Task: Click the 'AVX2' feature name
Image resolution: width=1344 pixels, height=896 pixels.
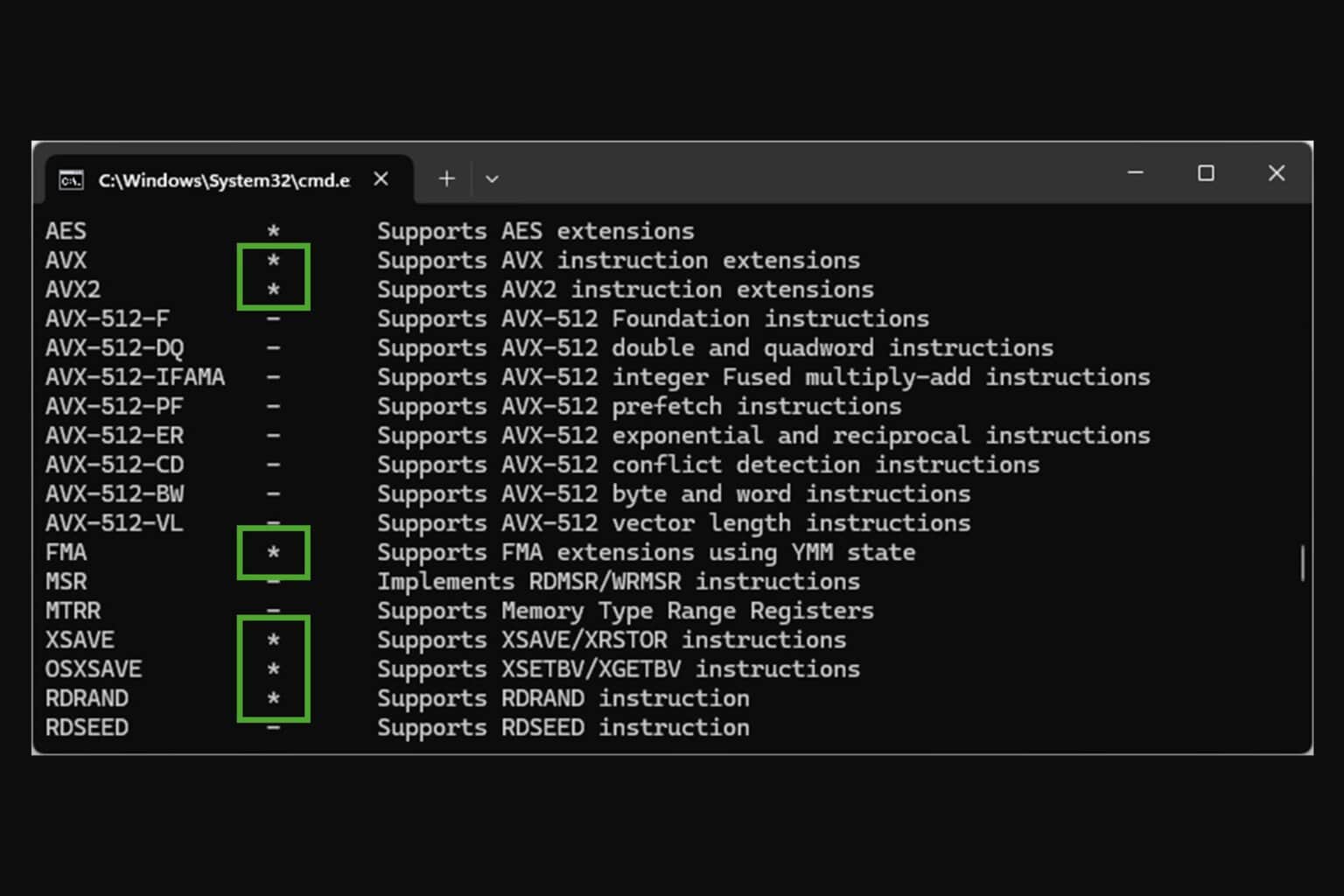Action: click(x=73, y=290)
